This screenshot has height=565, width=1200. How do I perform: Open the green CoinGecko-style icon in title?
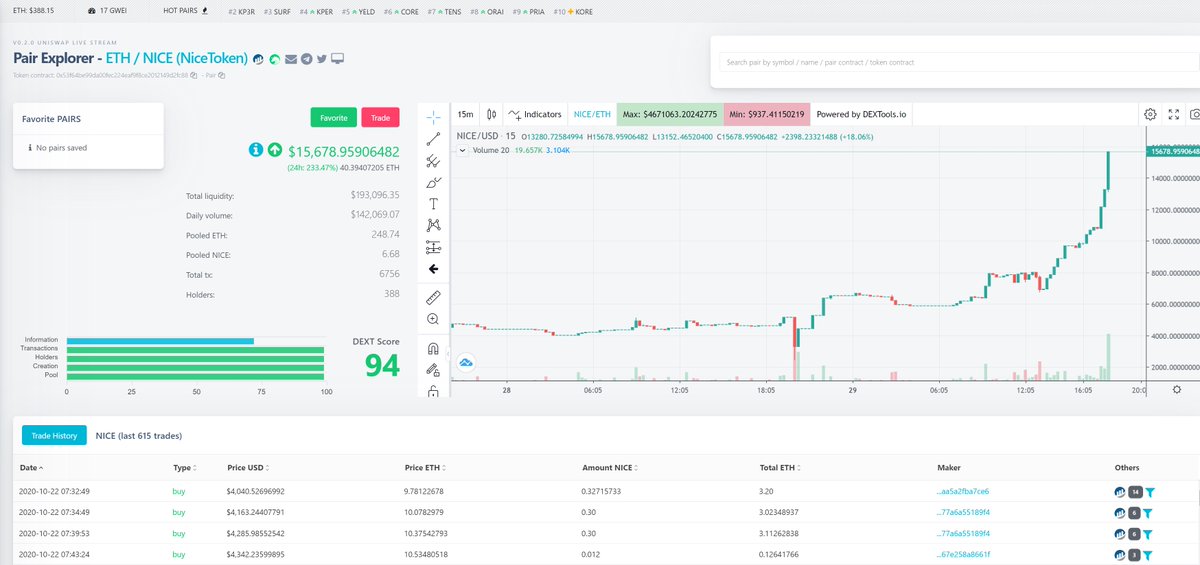tap(274, 59)
